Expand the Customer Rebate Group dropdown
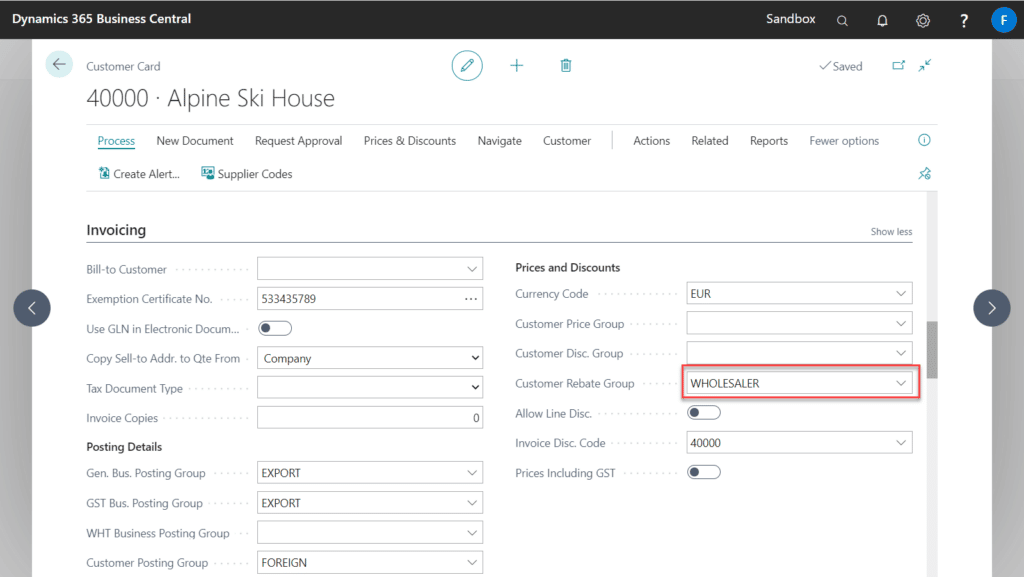 point(899,383)
